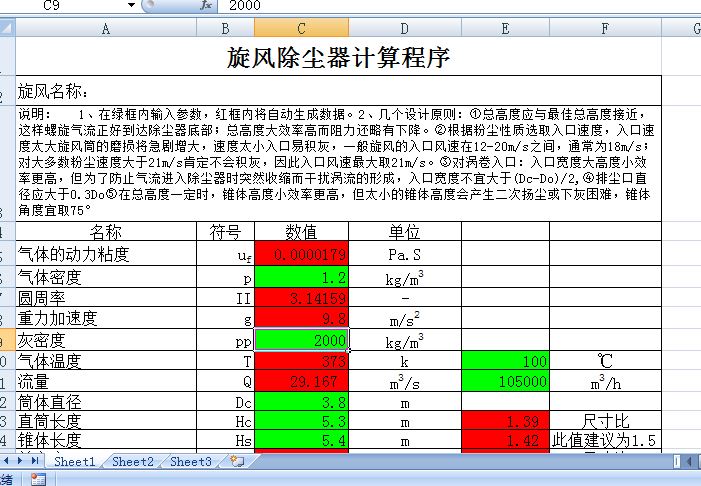Click the green cell with value 1.2
The image size is (701, 486).
click(301, 277)
